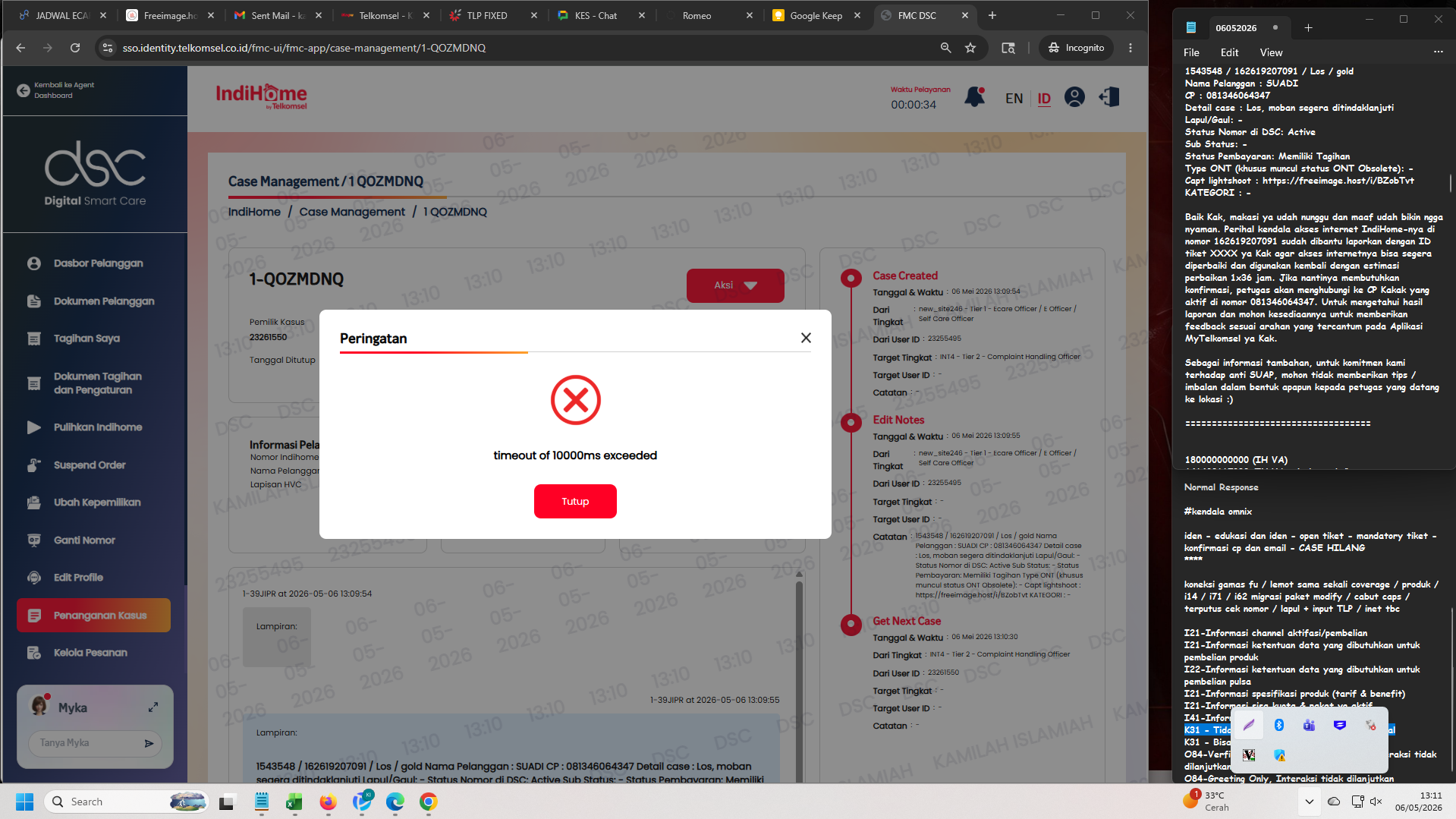Reload the browser page
Screen dimensions: 1456x819
tap(75, 48)
